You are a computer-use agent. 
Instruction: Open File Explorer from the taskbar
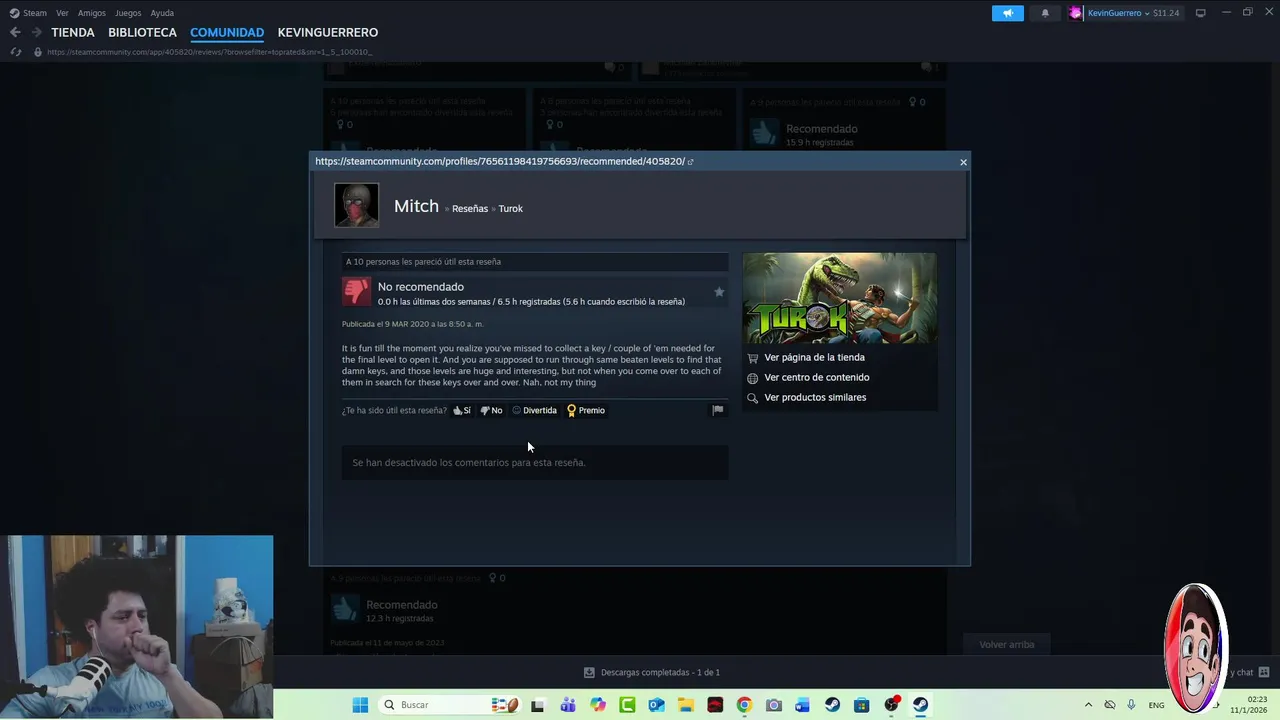[686, 705]
